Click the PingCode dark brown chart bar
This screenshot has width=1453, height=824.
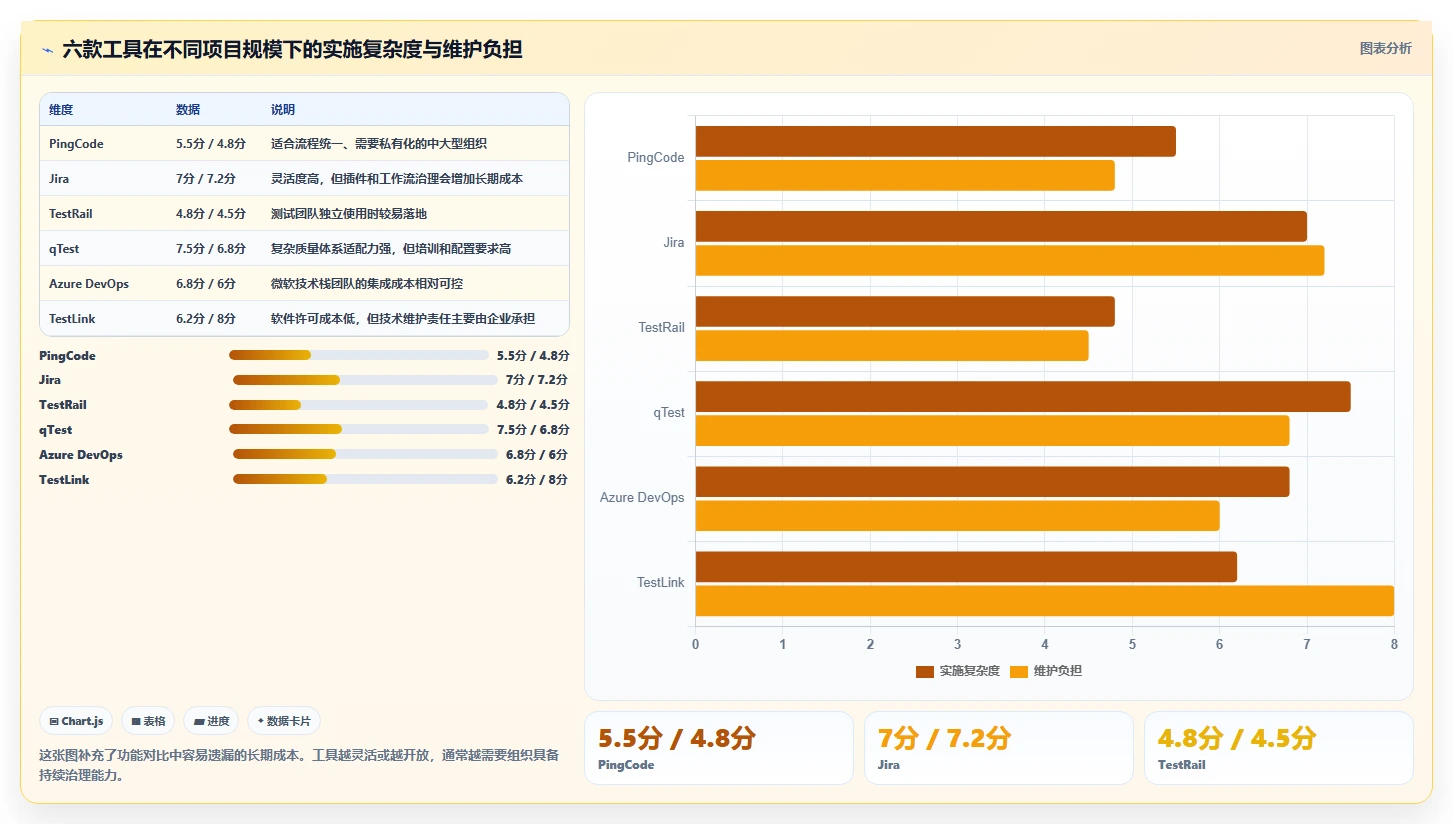click(935, 141)
